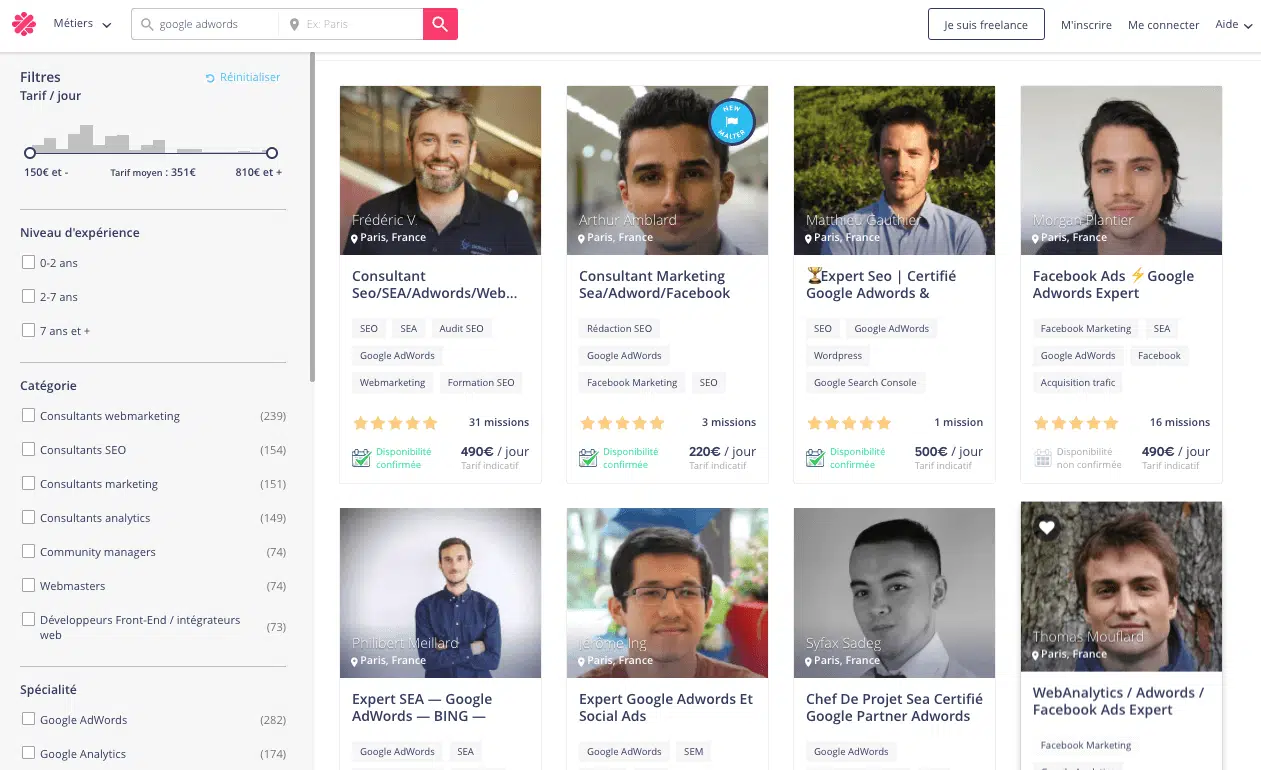Click the Je suis freelance button

pyautogui.click(x=985, y=25)
